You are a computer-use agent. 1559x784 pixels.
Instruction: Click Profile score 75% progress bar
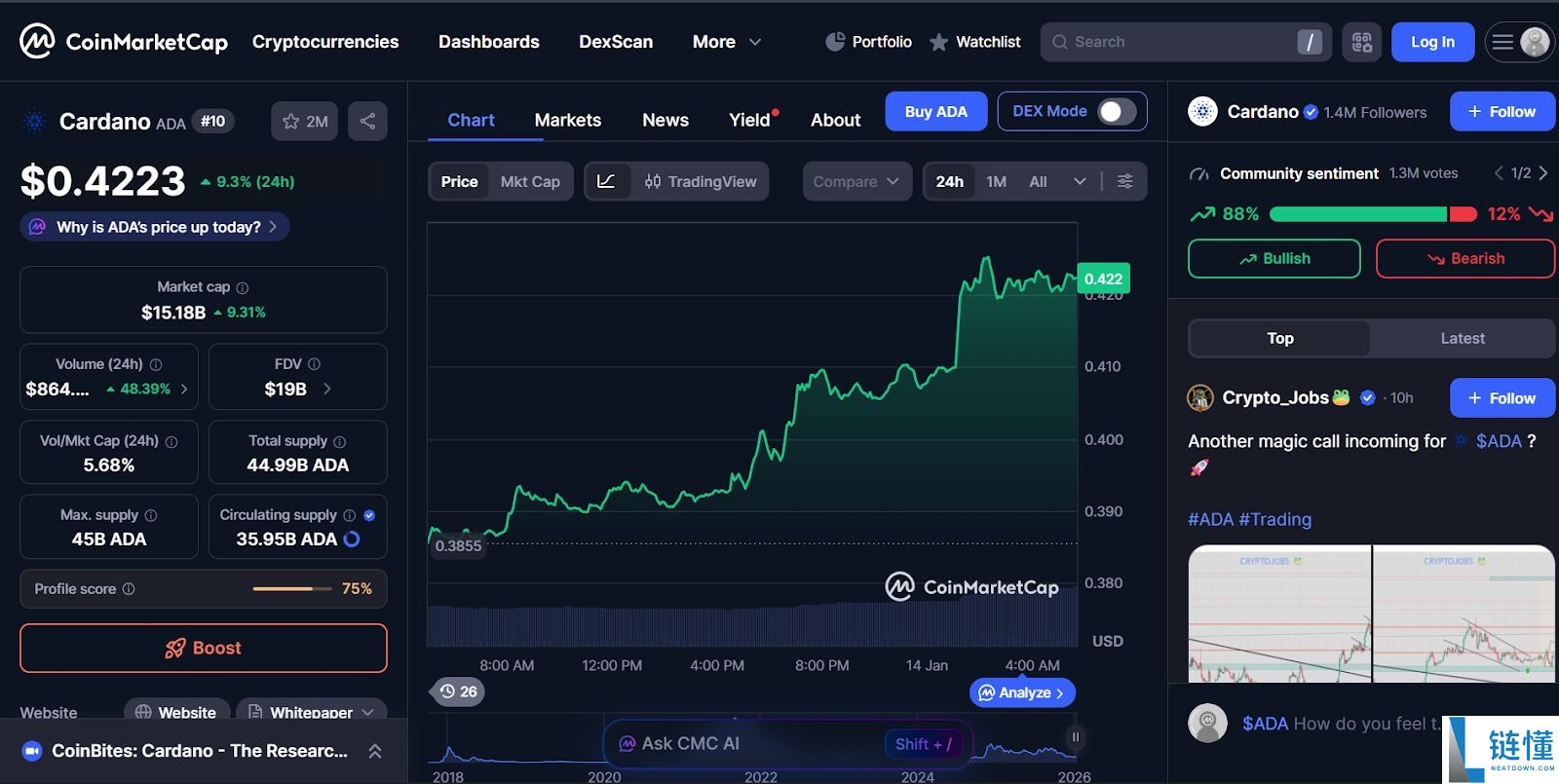click(292, 589)
